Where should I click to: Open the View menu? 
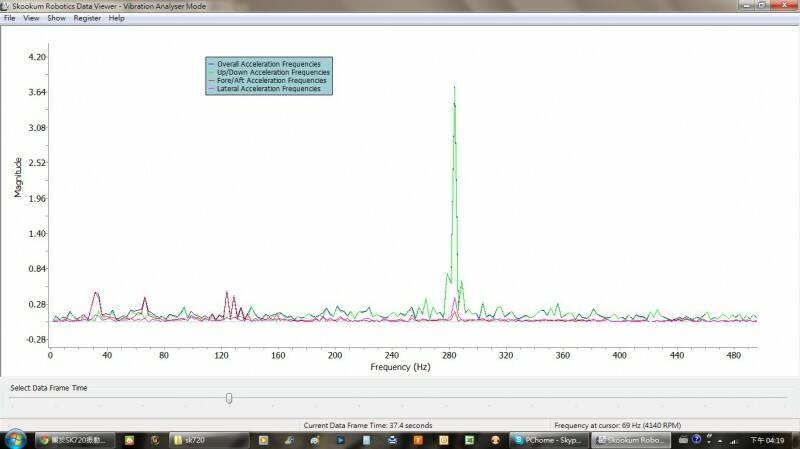click(x=31, y=18)
